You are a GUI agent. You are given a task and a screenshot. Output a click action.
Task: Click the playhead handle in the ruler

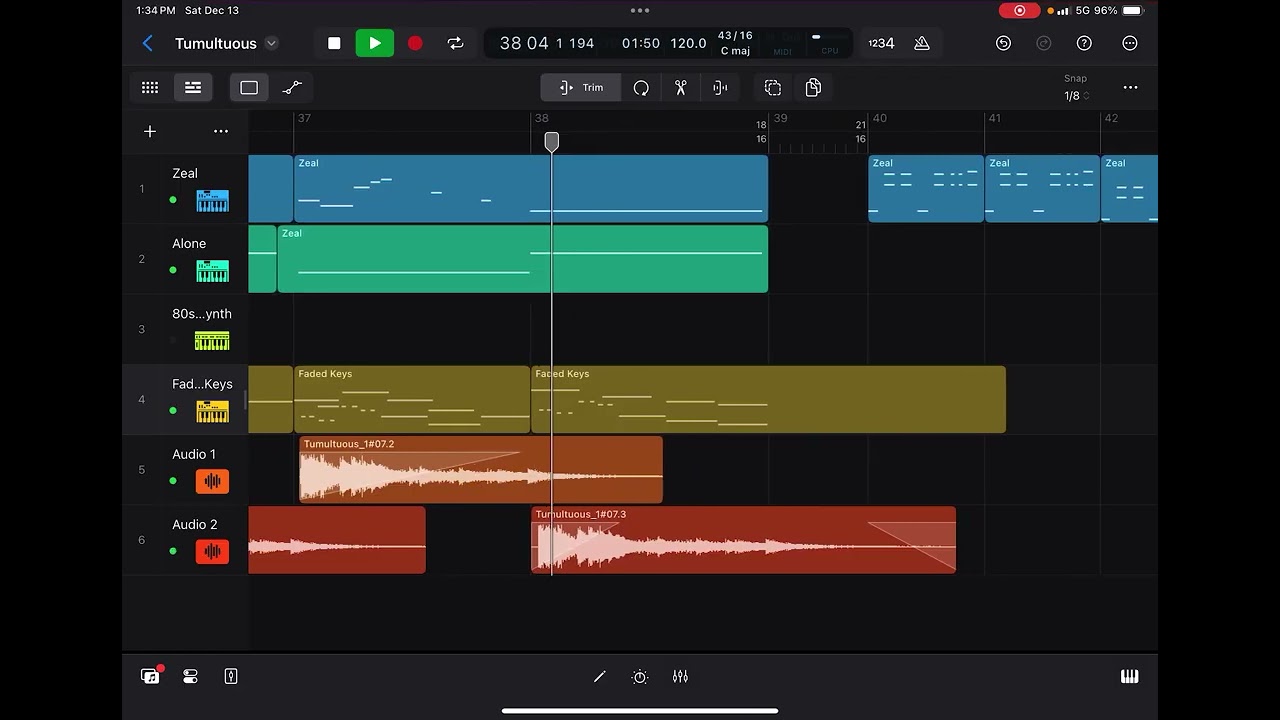551,142
